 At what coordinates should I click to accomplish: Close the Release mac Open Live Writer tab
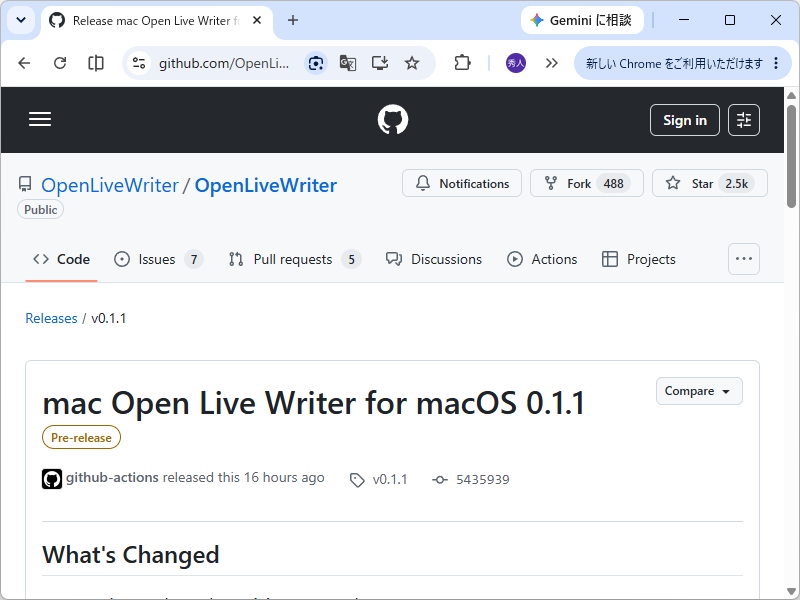(x=257, y=20)
